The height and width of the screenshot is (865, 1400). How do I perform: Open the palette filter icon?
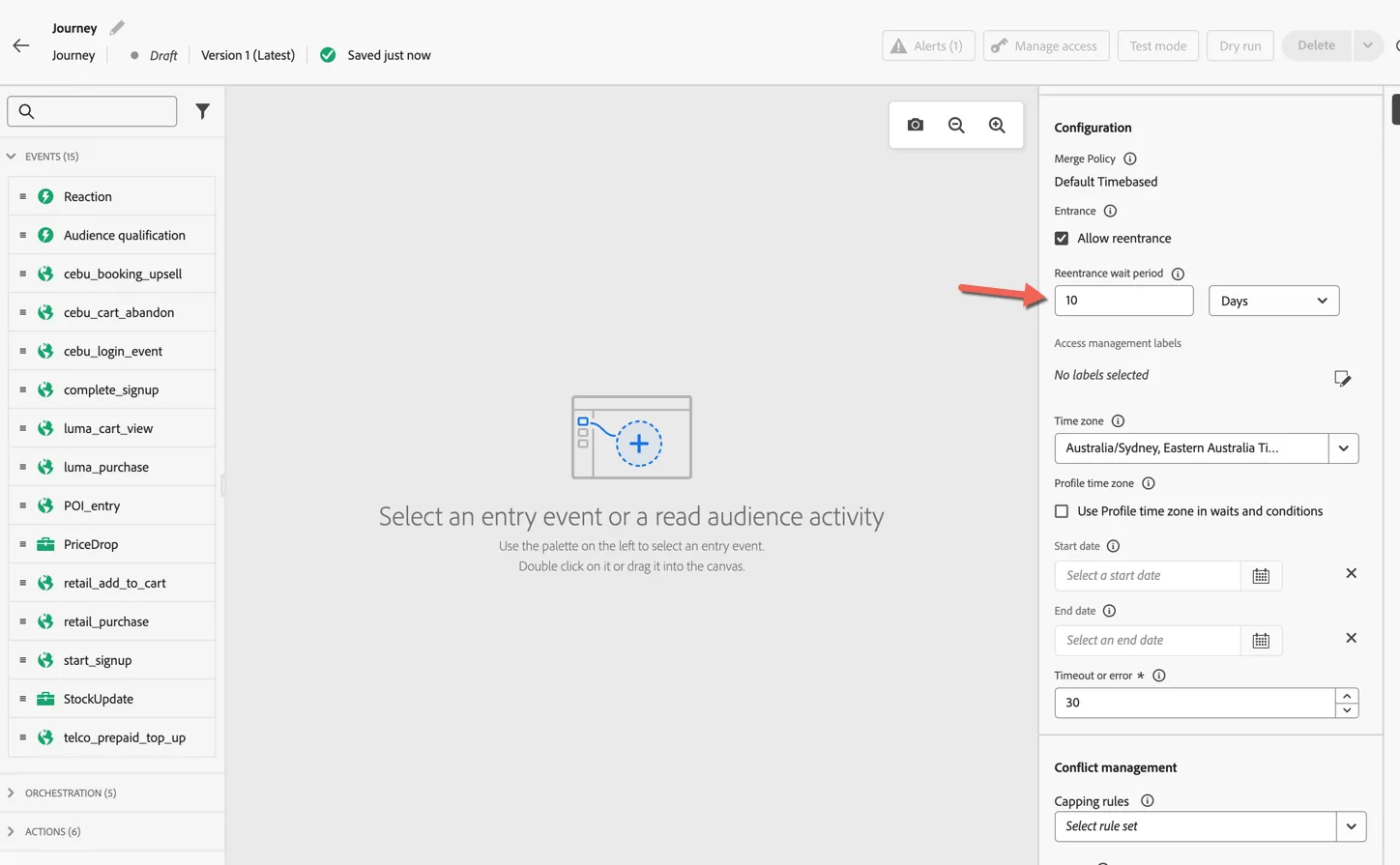[x=202, y=111]
